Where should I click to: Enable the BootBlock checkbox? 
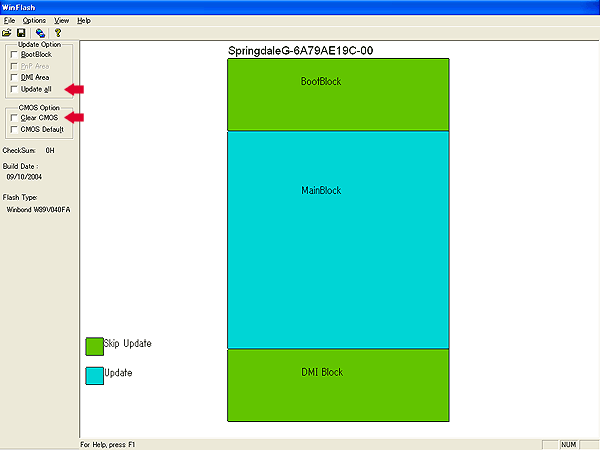pos(13,54)
